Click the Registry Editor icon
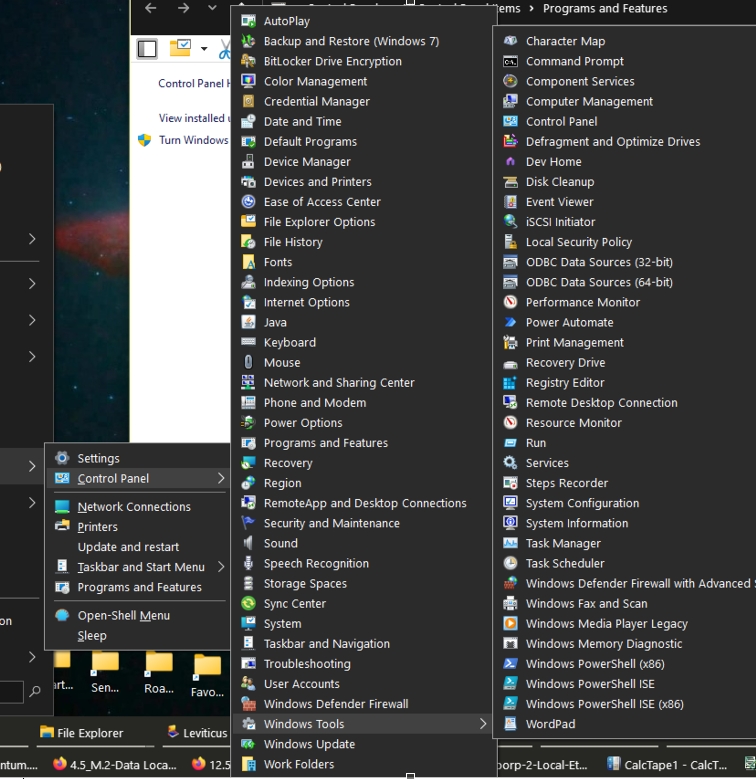 pos(510,383)
